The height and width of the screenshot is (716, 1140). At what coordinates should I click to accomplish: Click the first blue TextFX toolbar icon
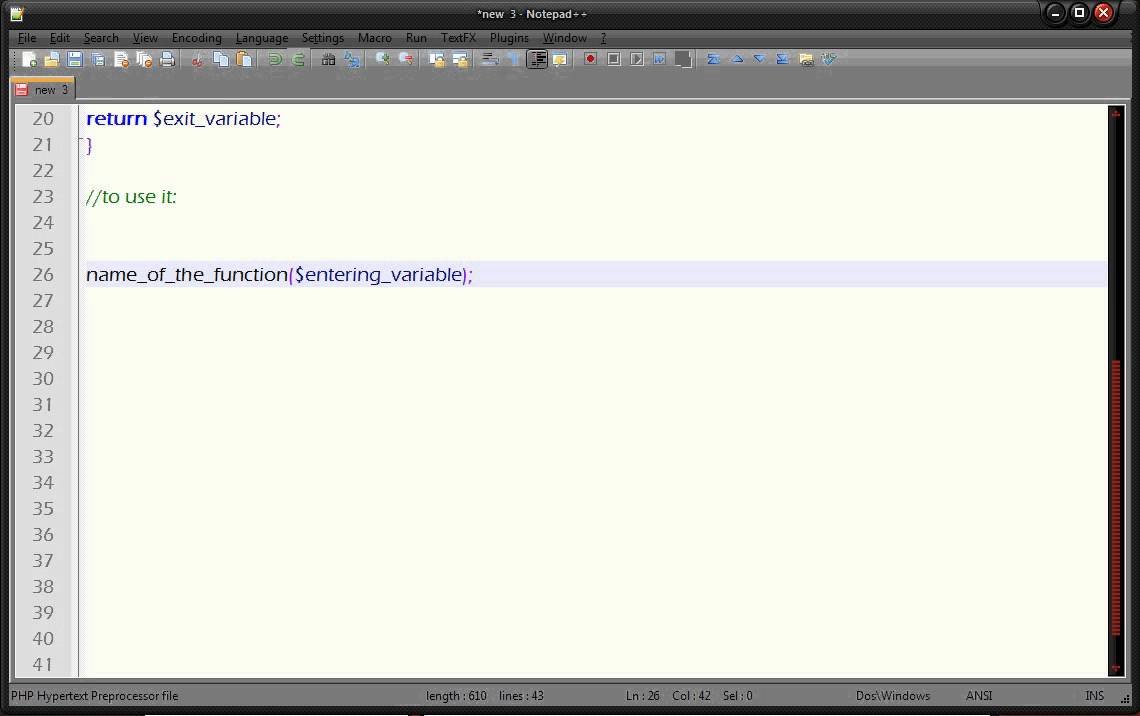tap(713, 60)
